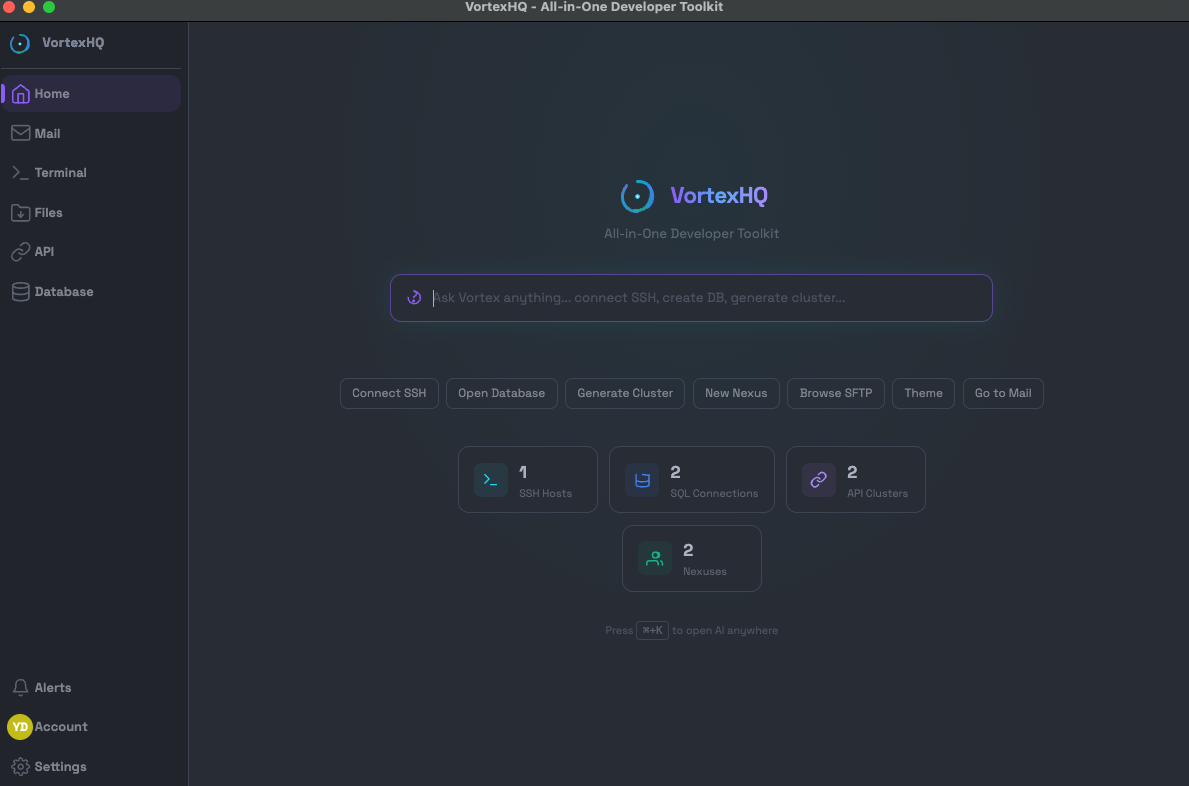Click the Generate Cluster button

[625, 393]
